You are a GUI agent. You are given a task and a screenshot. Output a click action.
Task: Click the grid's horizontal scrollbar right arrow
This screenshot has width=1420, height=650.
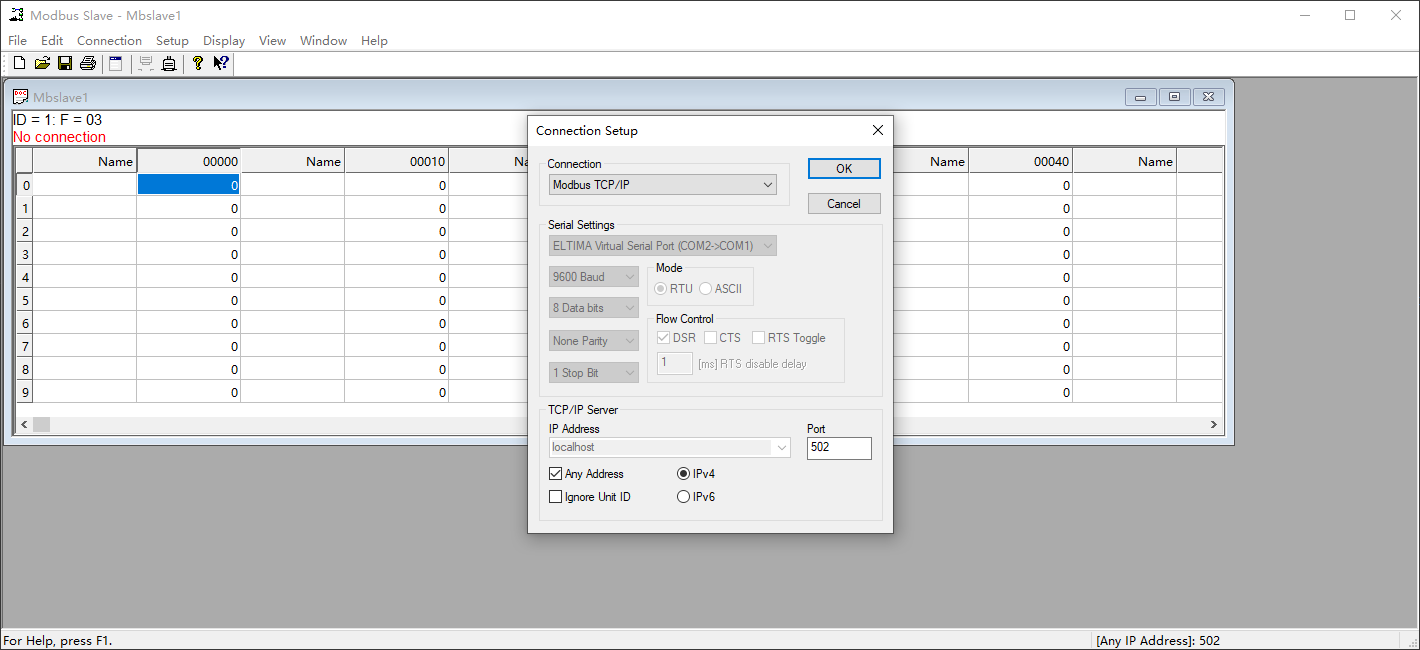pyautogui.click(x=1214, y=425)
